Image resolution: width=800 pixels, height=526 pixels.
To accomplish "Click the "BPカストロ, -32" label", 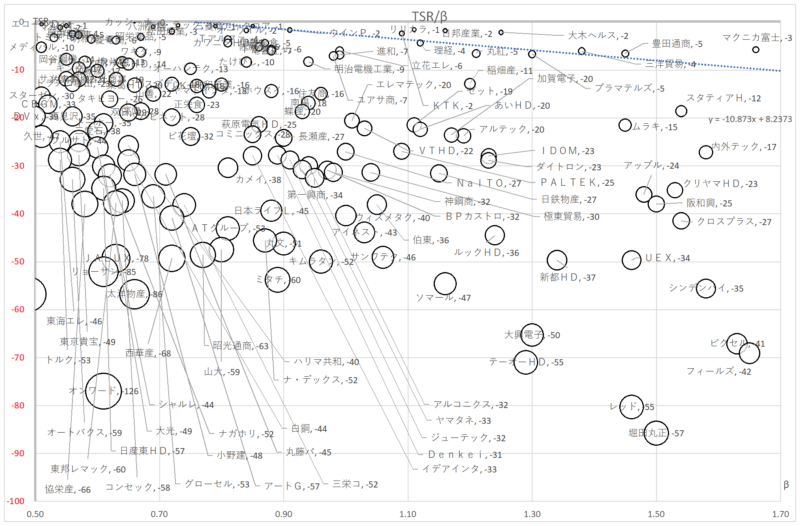I will click(483, 216).
